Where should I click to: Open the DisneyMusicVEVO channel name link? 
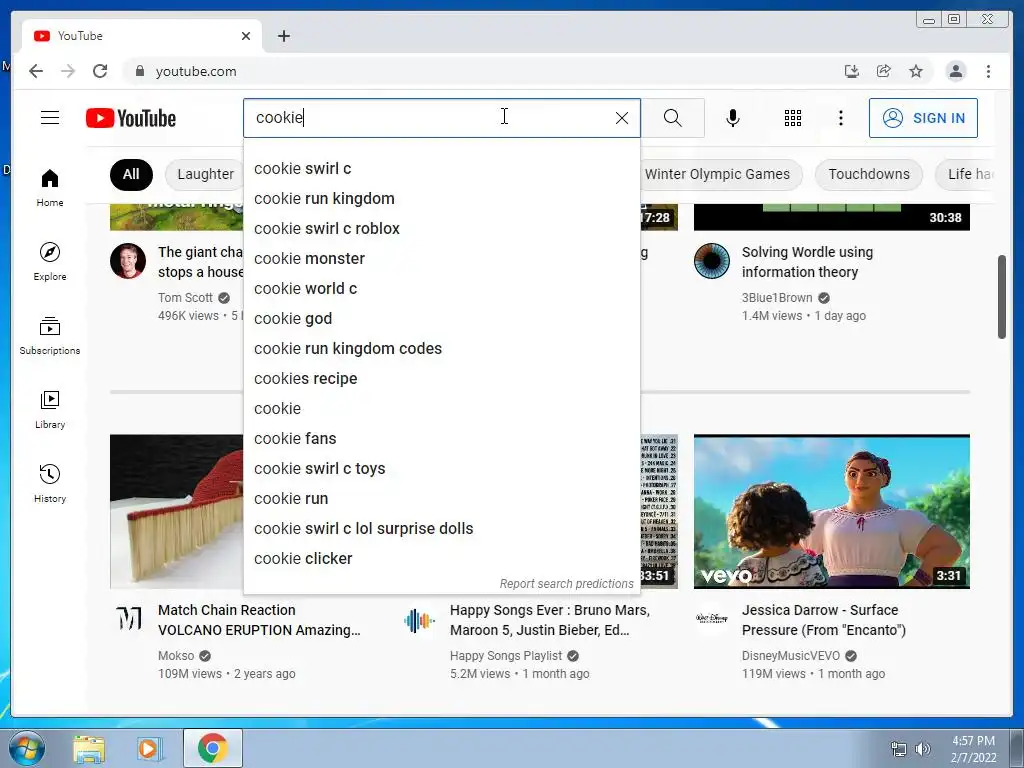(790, 656)
